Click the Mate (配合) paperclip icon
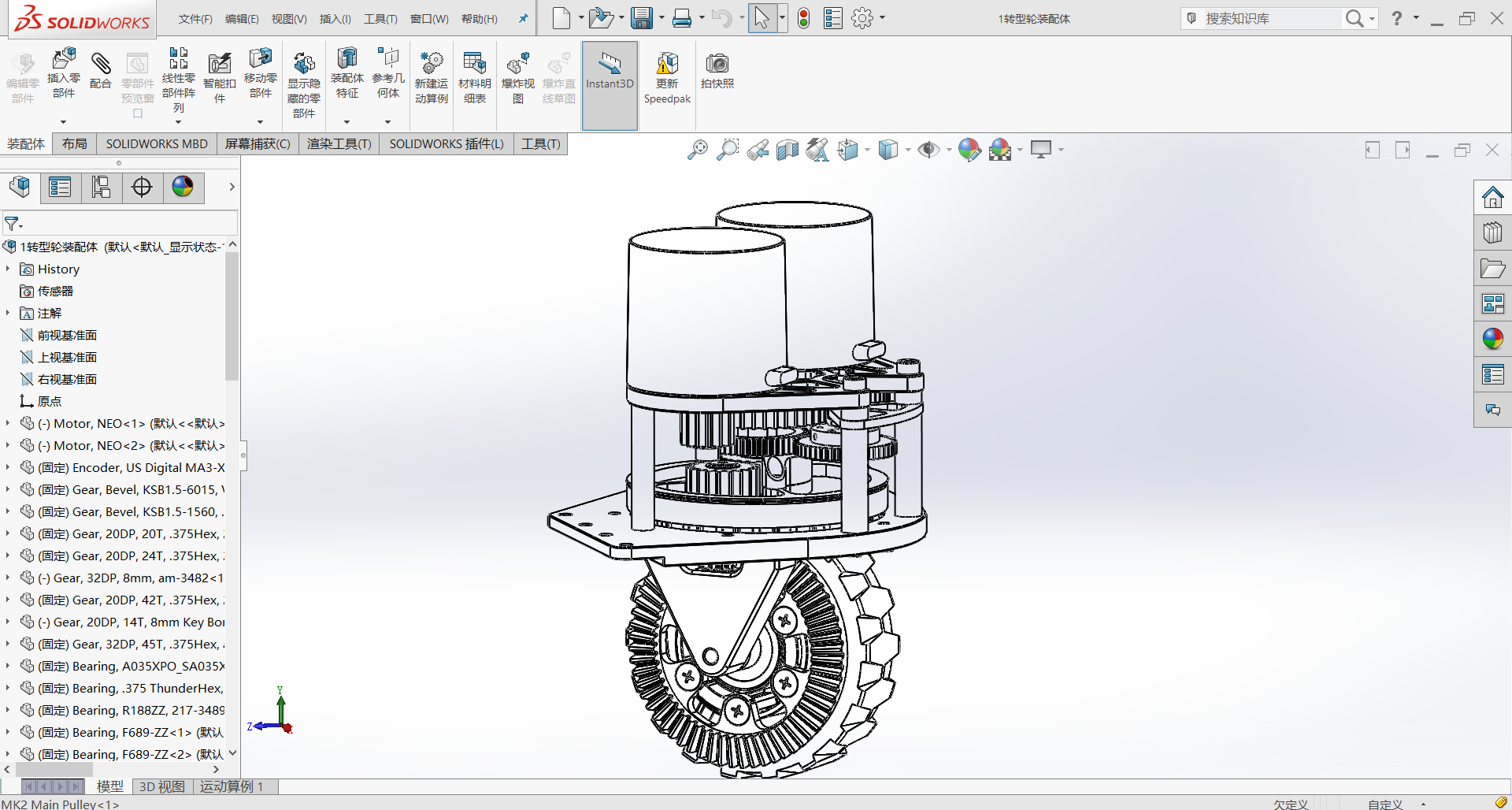The image size is (1512, 810). click(x=101, y=62)
